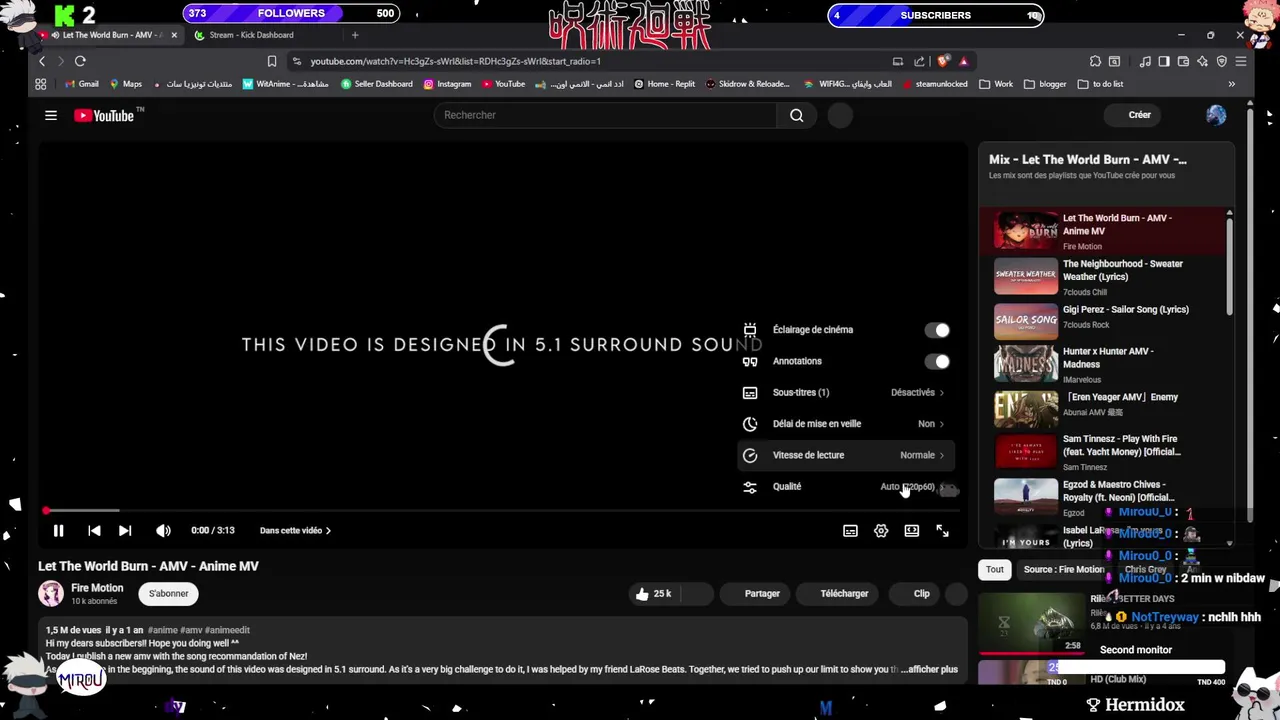
Task: Open the Qualité submenu
Action: pyautogui.click(x=846, y=487)
